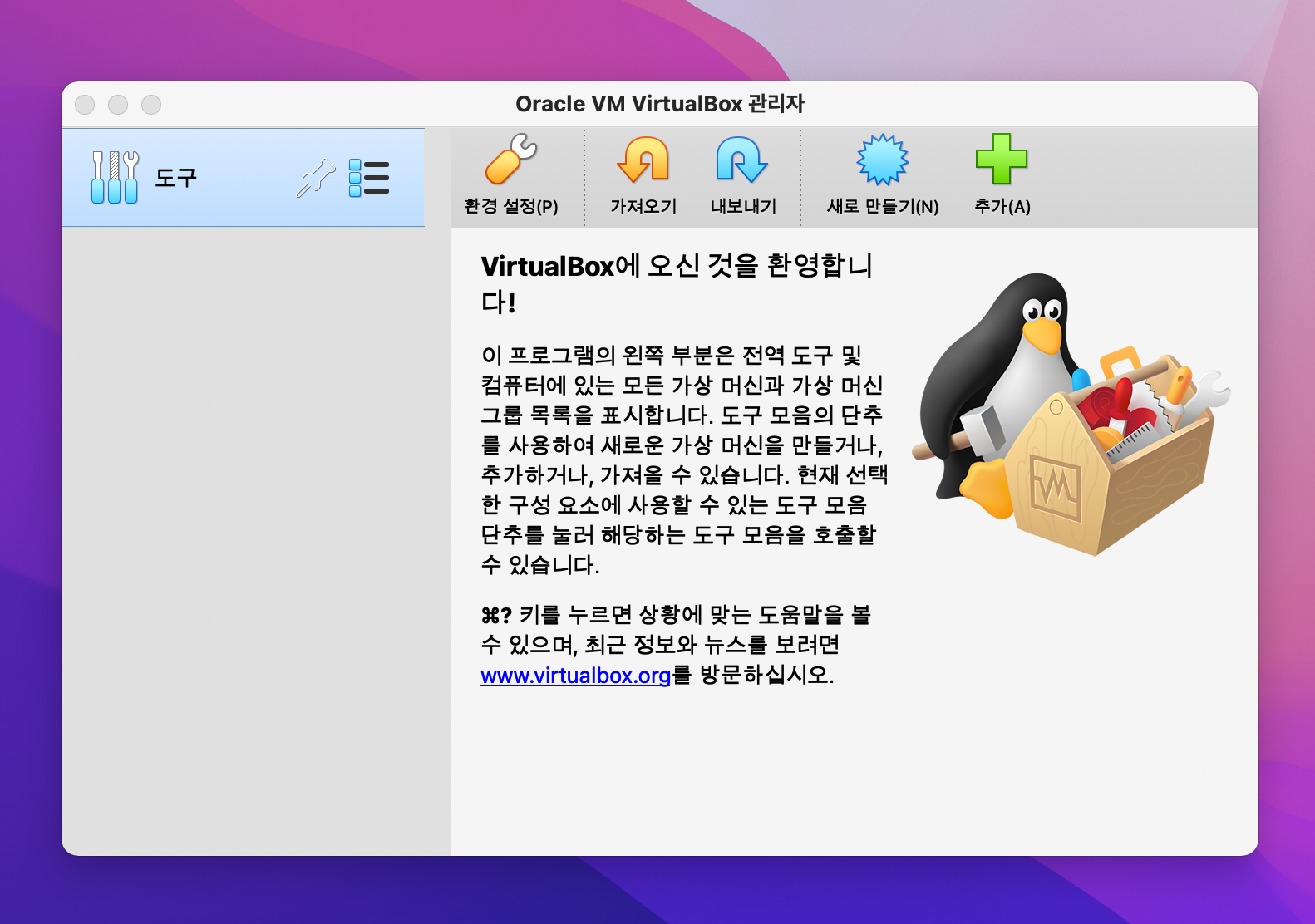Open the www.virtualbox.org link
This screenshot has width=1315, height=924.
coord(575,676)
